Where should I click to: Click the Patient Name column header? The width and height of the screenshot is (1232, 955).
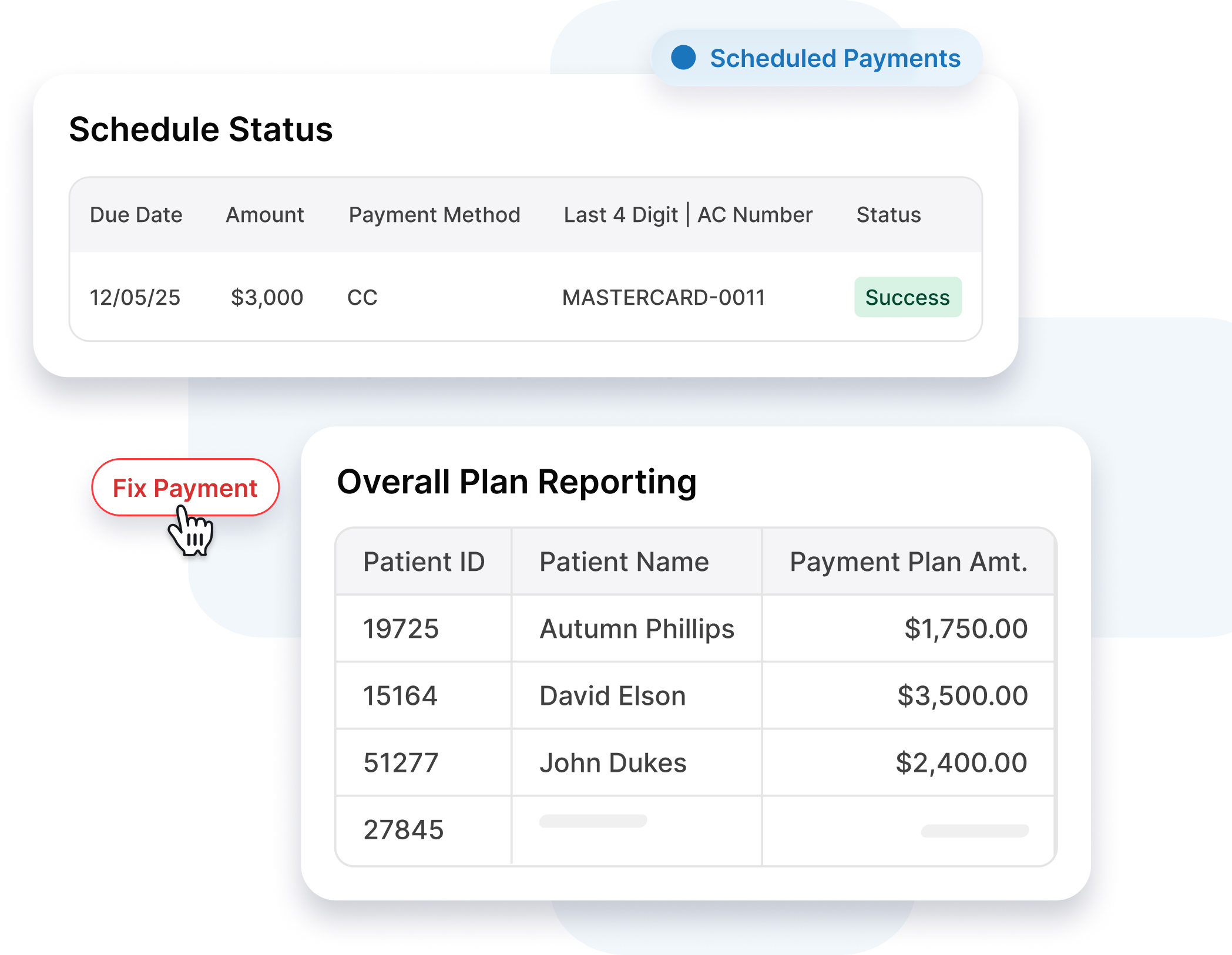coord(624,562)
